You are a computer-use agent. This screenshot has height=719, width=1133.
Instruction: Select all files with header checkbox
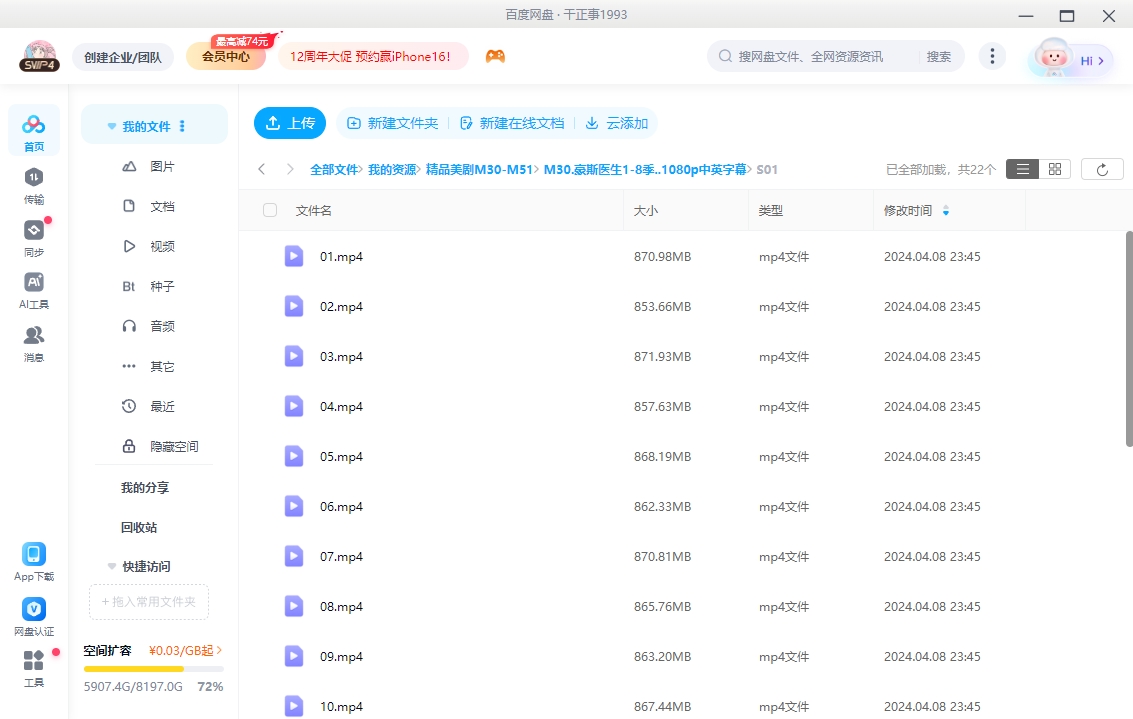(268, 210)
